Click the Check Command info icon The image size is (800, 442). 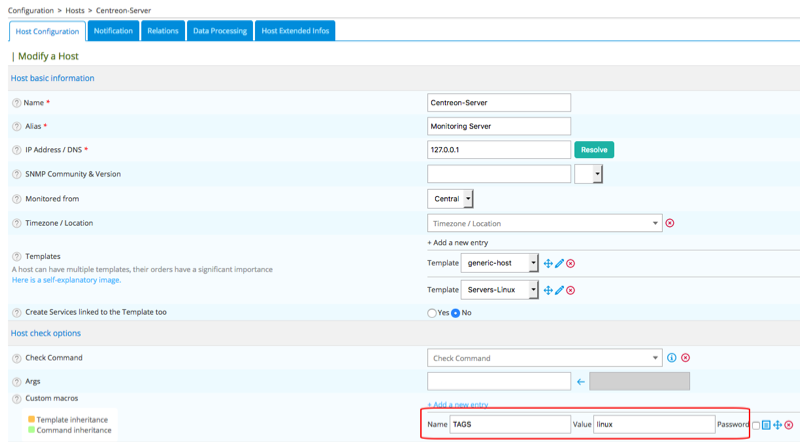[x=672, y=358]
